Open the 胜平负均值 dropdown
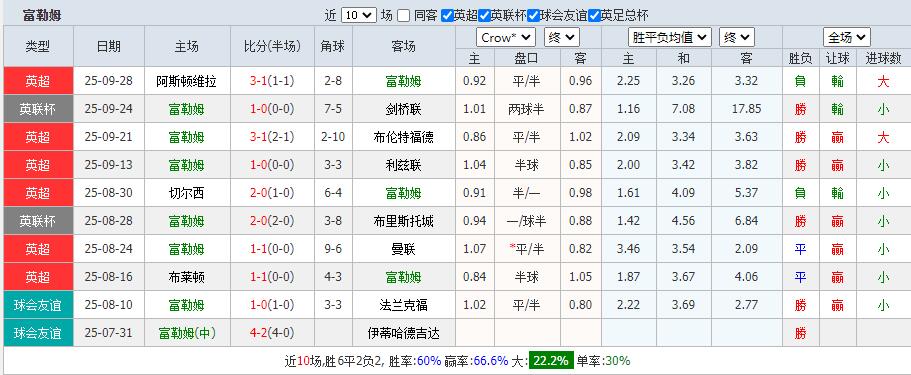 (670, 38)
